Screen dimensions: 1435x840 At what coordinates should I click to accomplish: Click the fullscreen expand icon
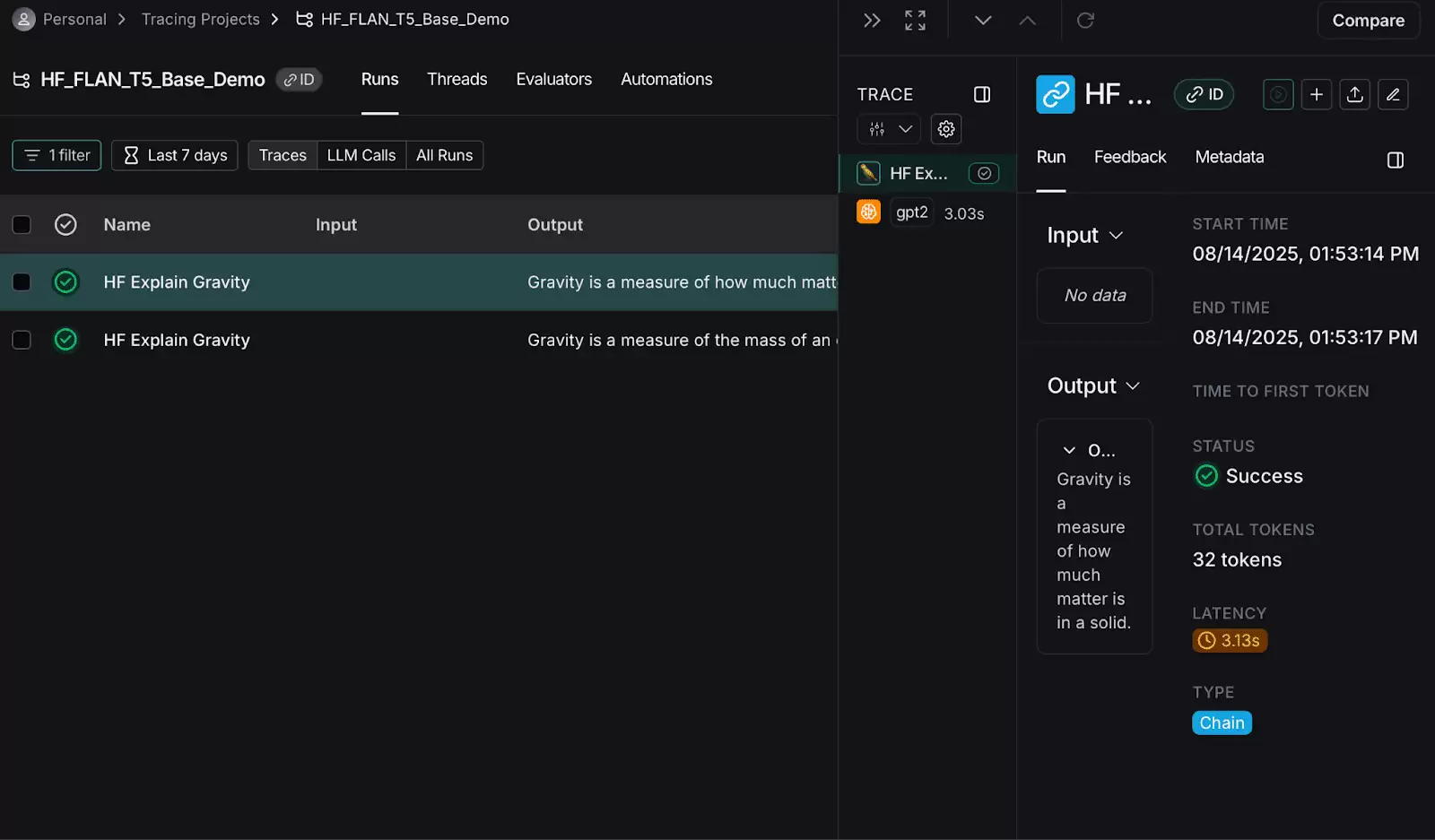click(915, 21)
